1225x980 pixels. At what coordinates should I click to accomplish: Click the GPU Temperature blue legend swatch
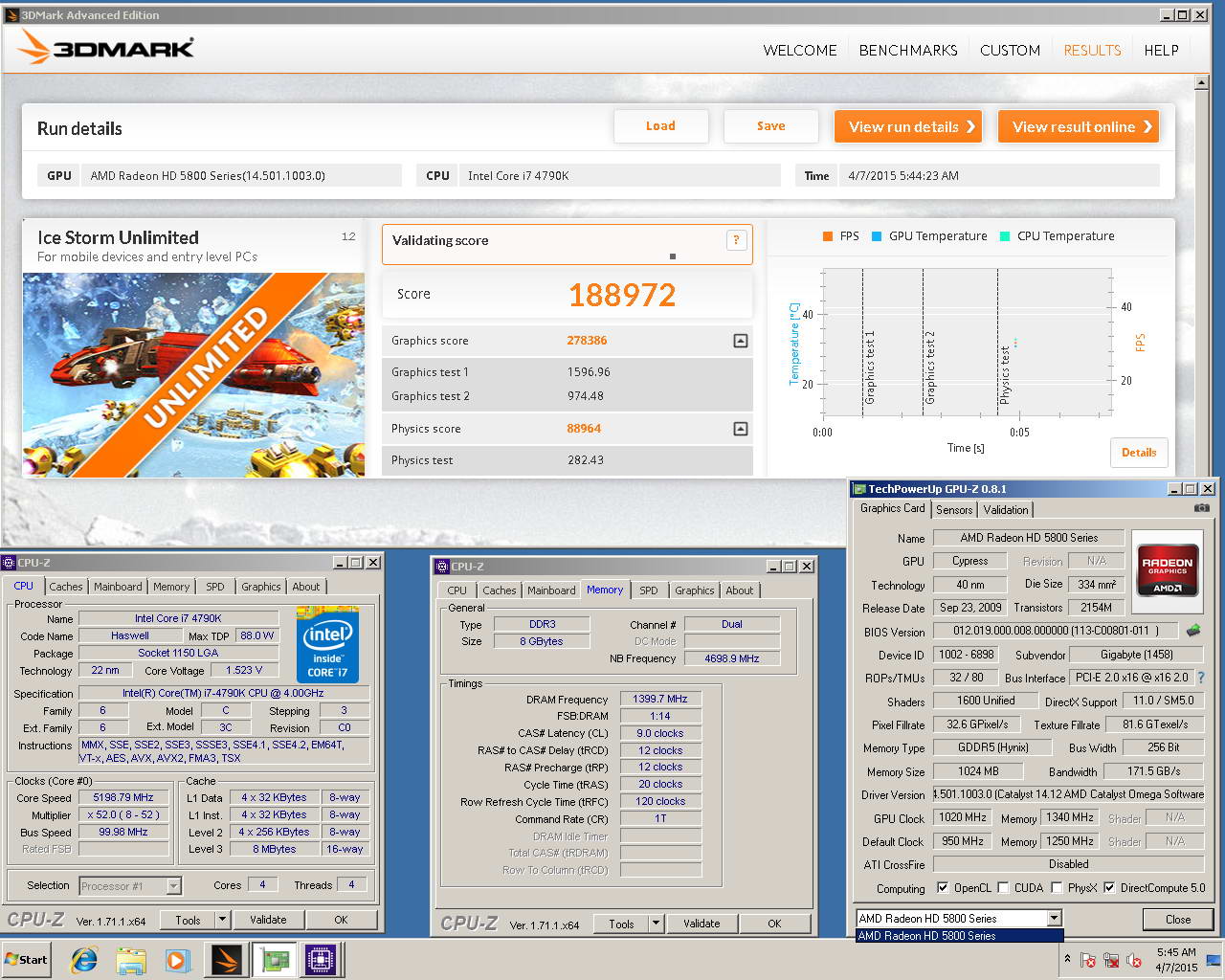coord(877,236)
